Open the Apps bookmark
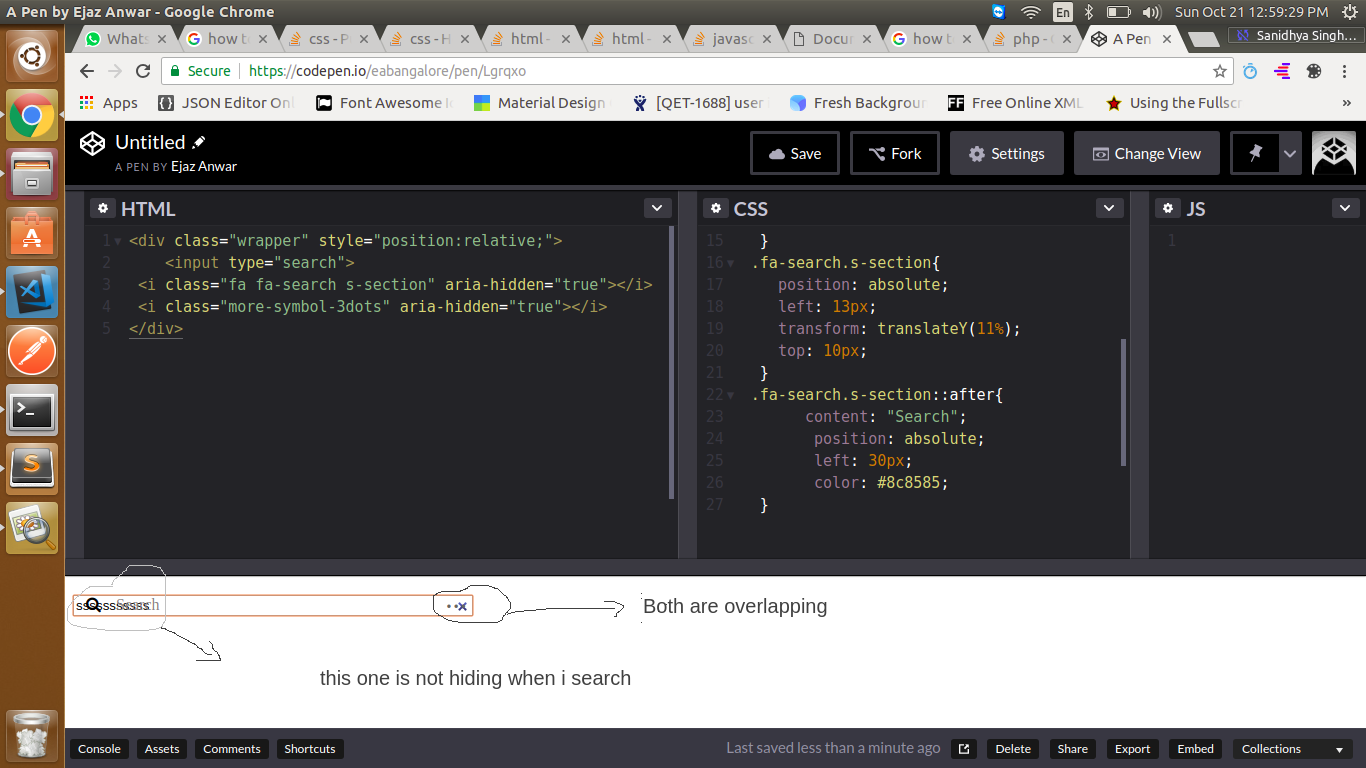 (109, 103)
